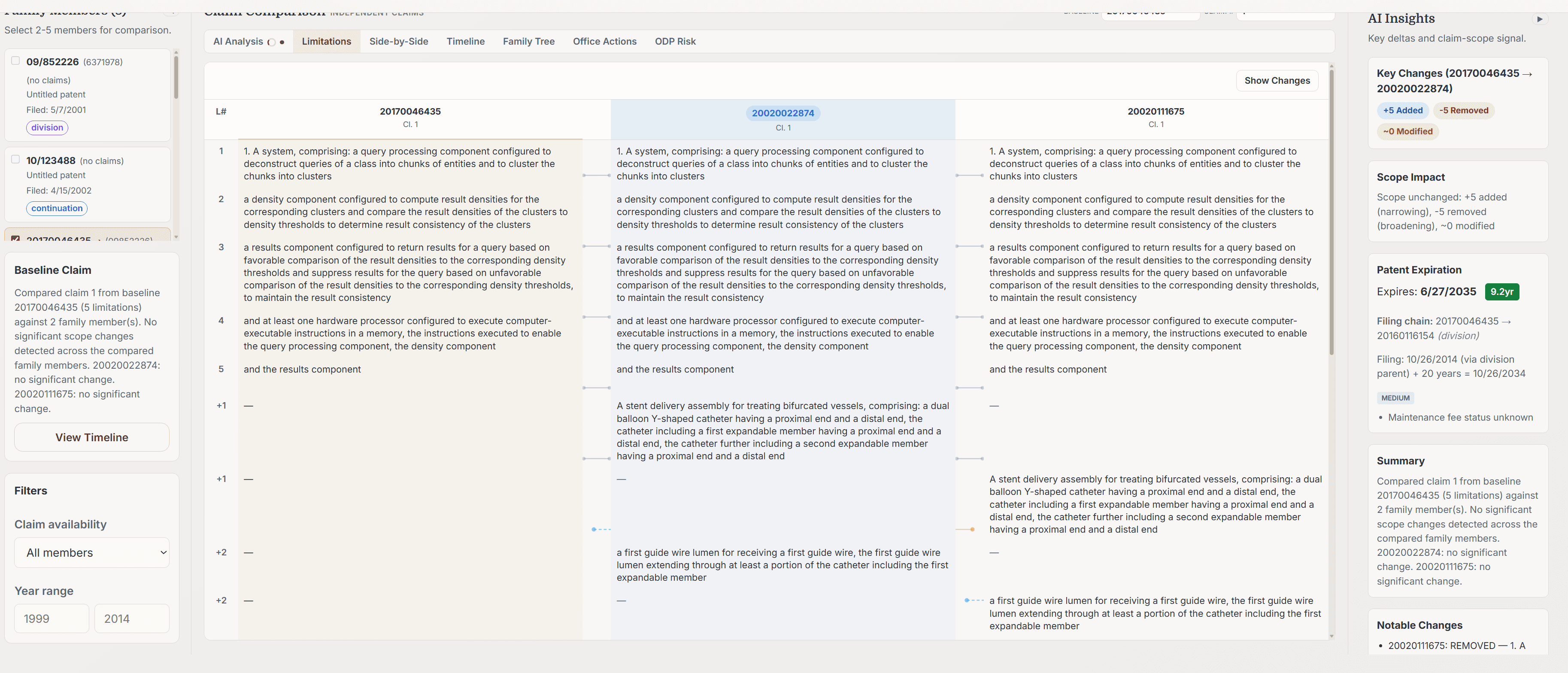The height and width of the screenshot is (673, 1568).
Task: Click the View Timeline button
Action: [92, 437]
